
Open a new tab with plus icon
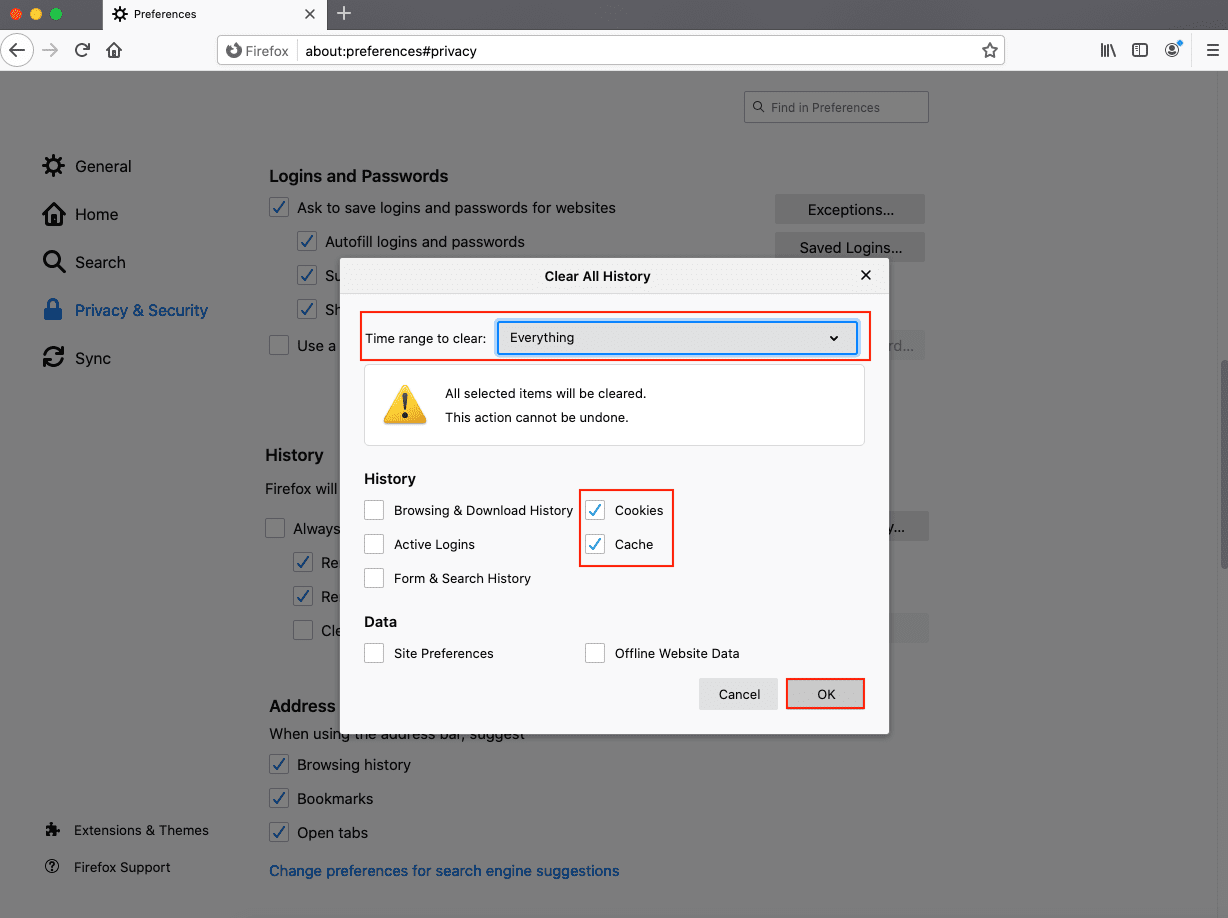click(x=344, y=14)
